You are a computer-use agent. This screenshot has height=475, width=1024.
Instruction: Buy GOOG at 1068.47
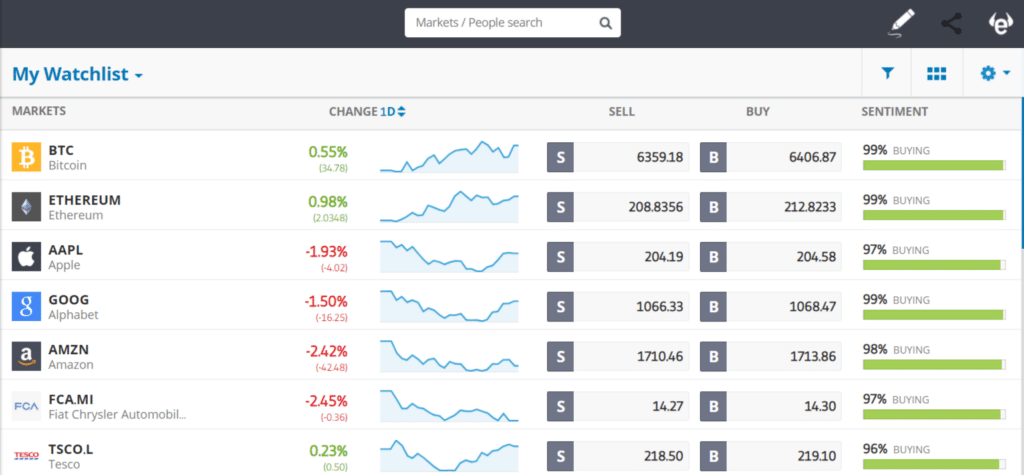pos(771,306)
